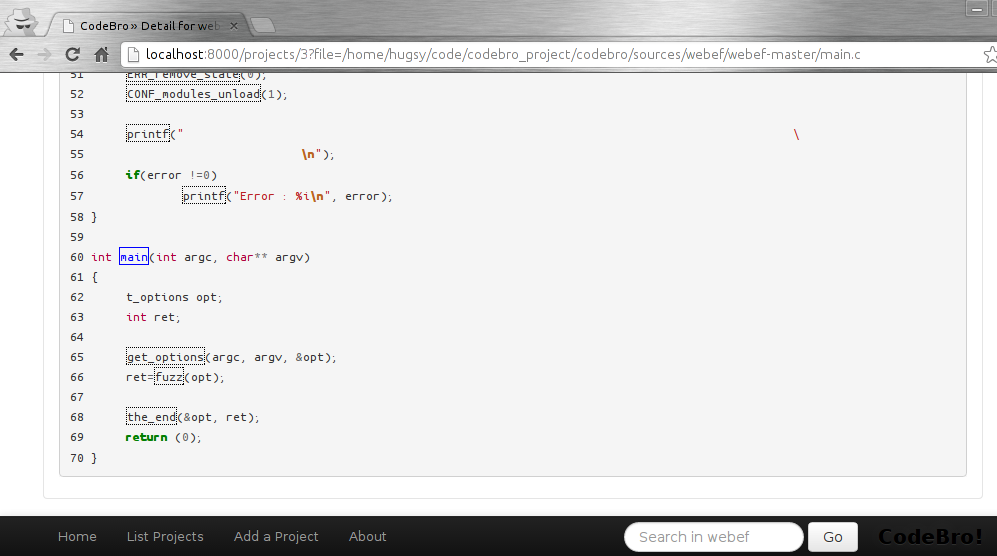Click 'char**' in main signature

coord(247,257)
